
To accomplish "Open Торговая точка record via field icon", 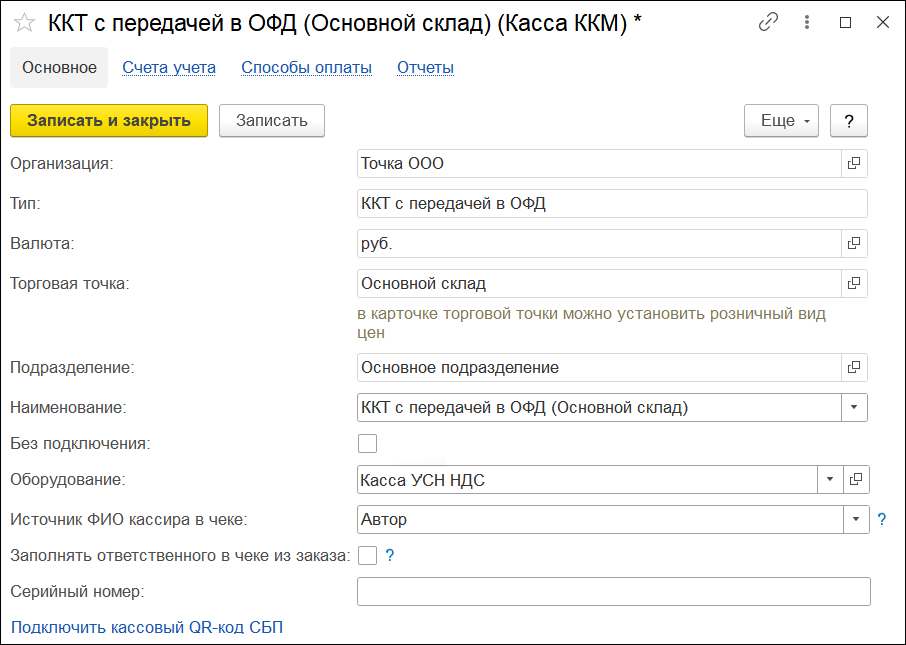I will [854, 283].
